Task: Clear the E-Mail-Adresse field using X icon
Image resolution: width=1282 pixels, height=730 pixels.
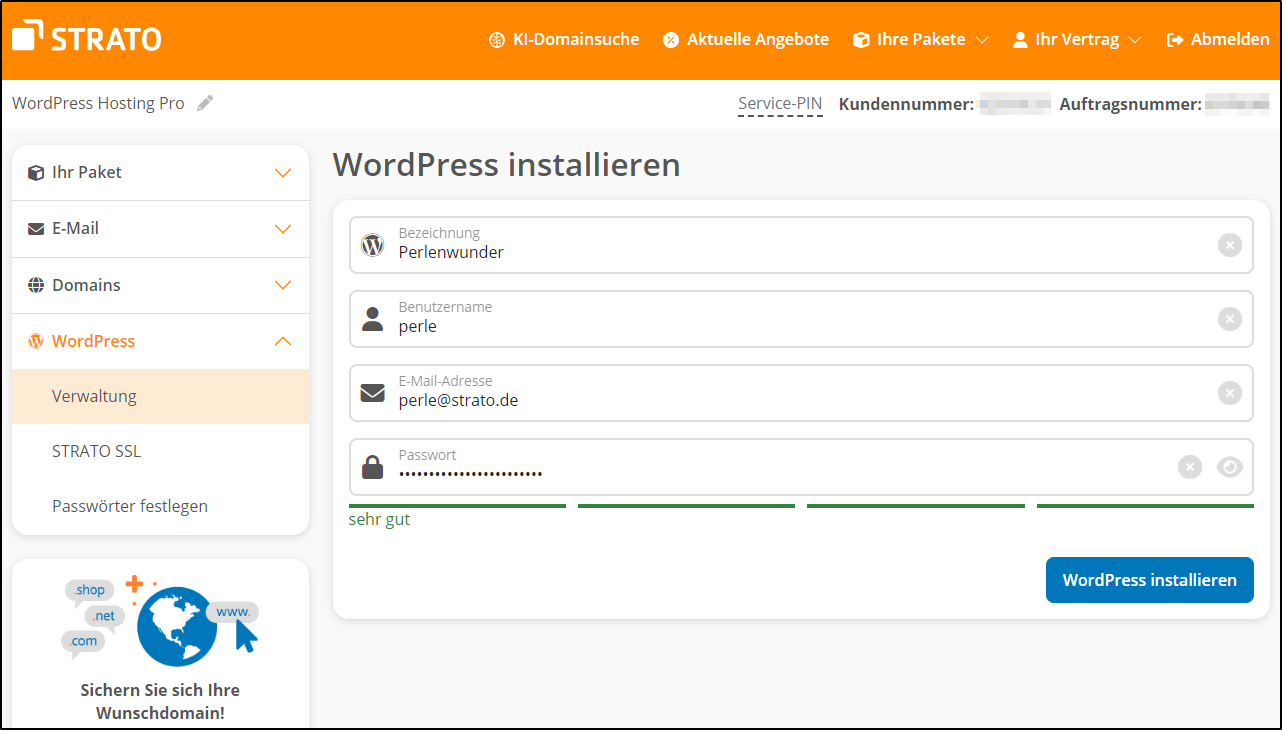Action: (1229, 393)
